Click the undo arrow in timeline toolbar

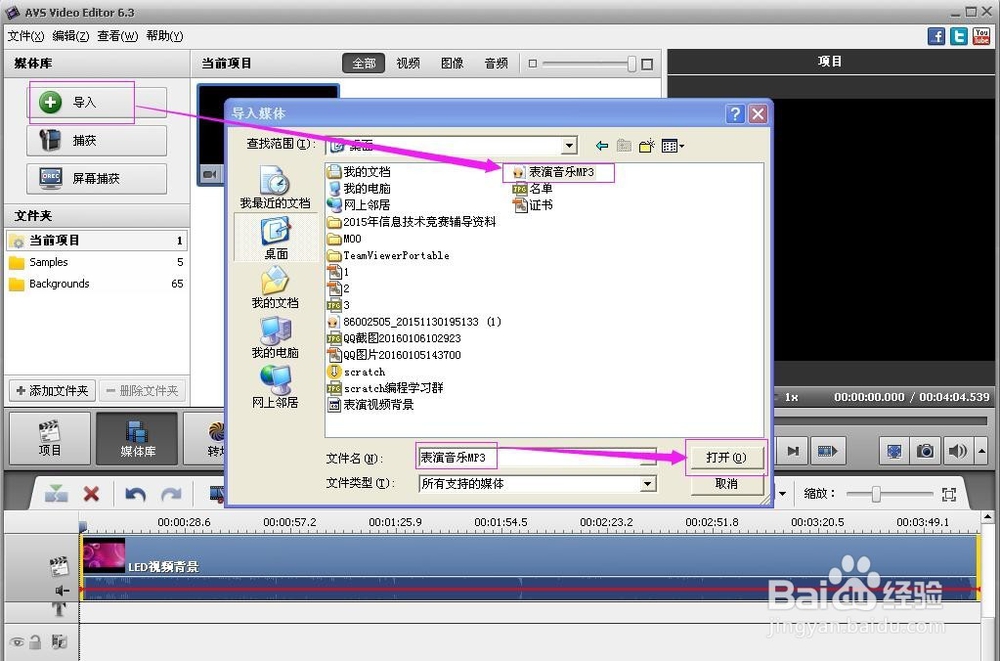(135, 494)
